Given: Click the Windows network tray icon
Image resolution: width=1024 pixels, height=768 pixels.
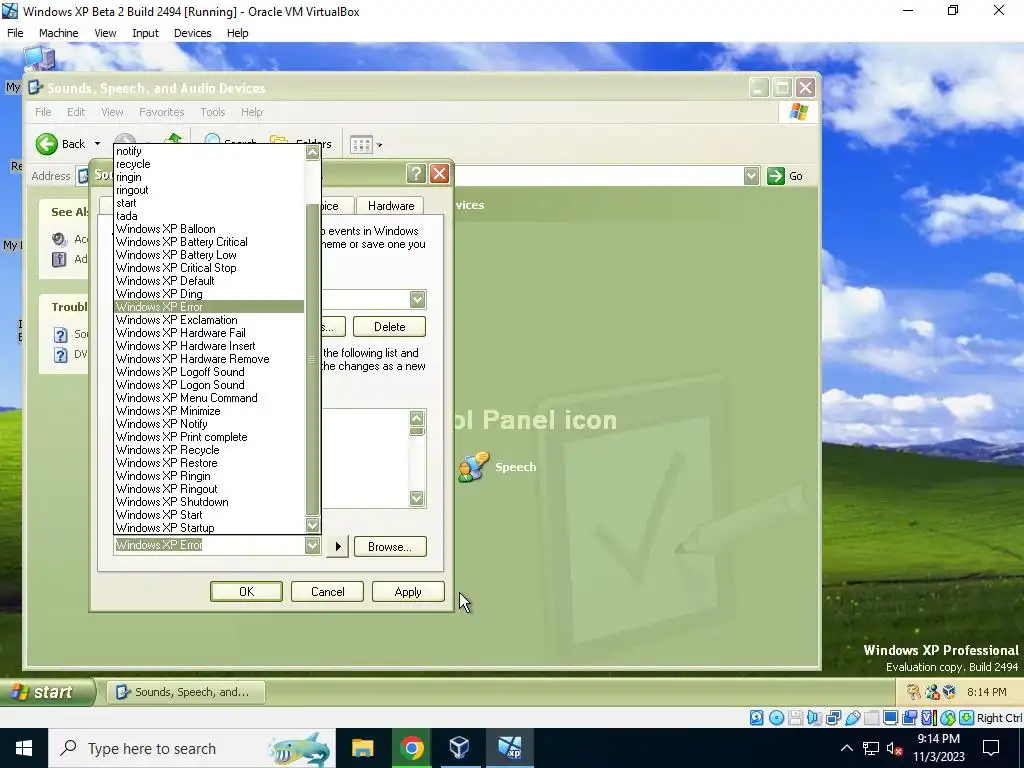Looking at the screenshot, I should (871, 748).
